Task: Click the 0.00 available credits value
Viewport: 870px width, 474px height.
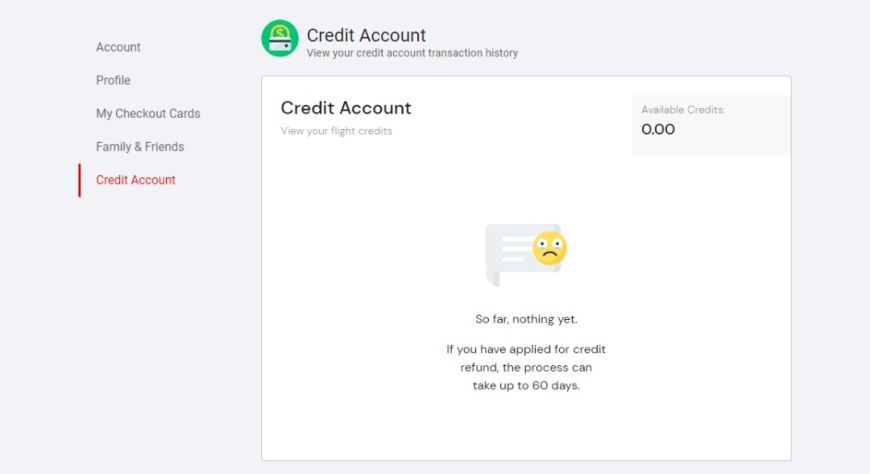Action: click(x=658, y=129)
